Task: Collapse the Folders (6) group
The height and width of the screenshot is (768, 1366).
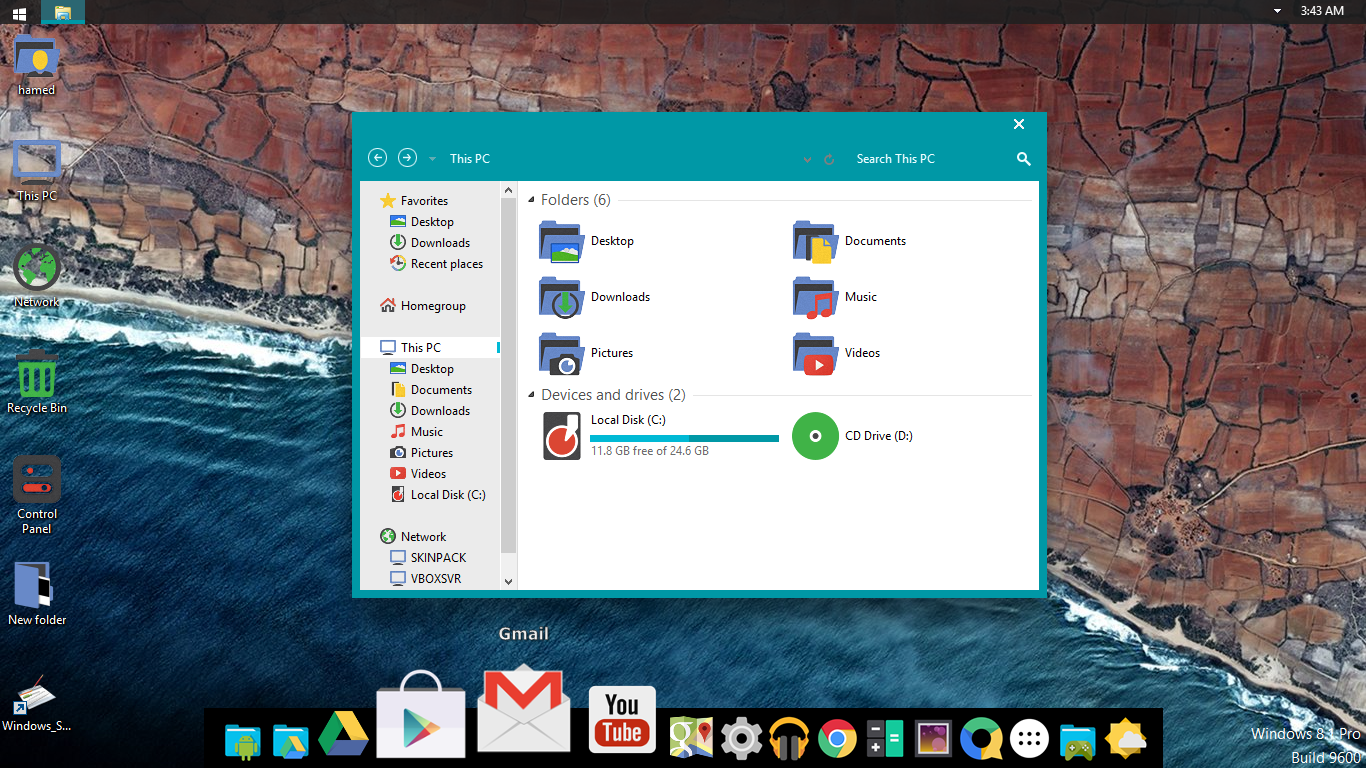Action: (532, 200)
